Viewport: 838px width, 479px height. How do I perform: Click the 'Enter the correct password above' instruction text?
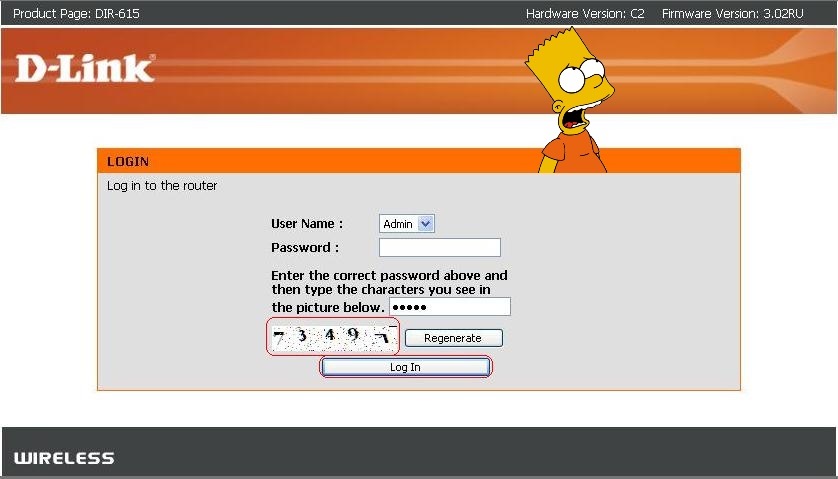389,291
